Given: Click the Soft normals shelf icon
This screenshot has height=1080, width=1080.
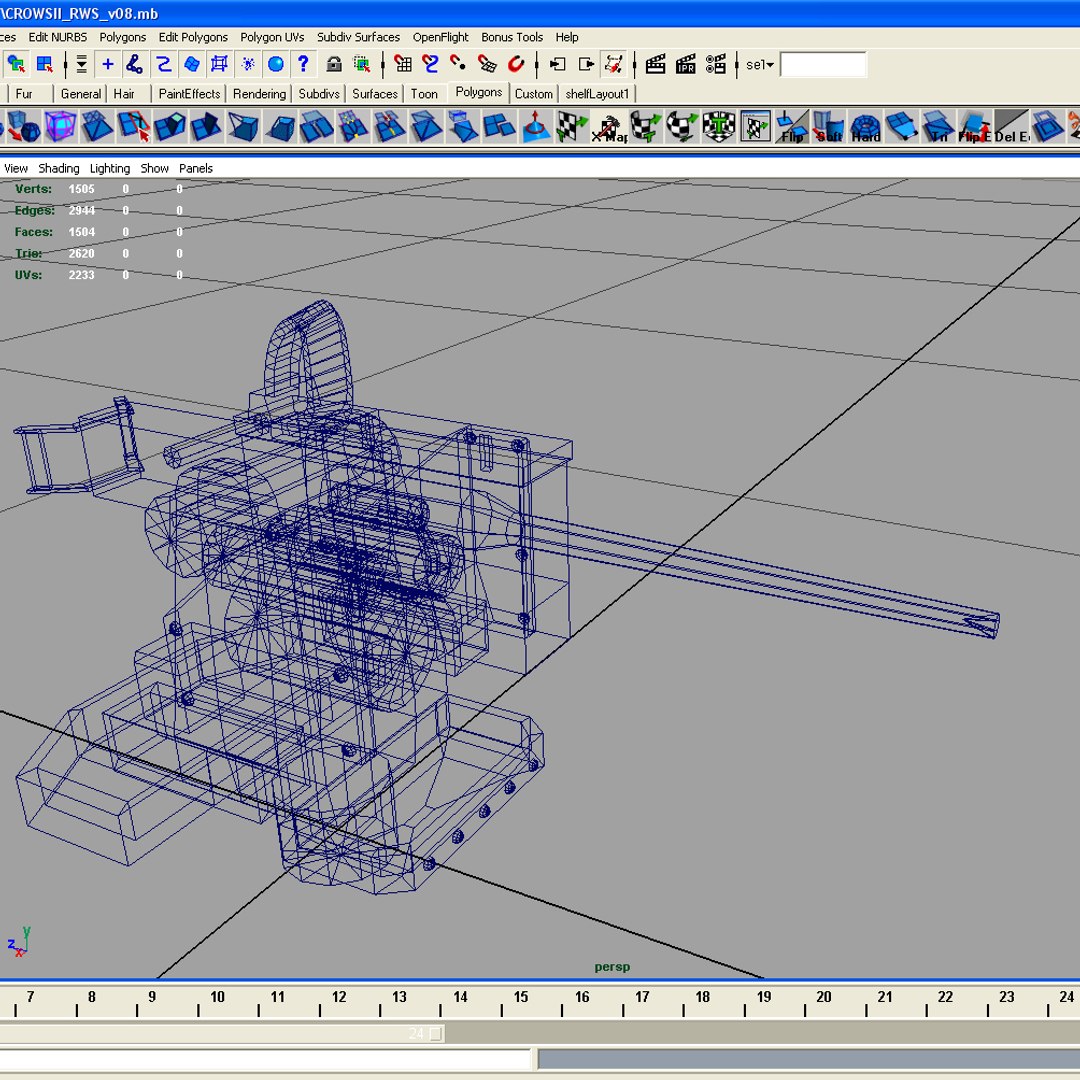Looking at the screenshot, I should tap(828, 127).
